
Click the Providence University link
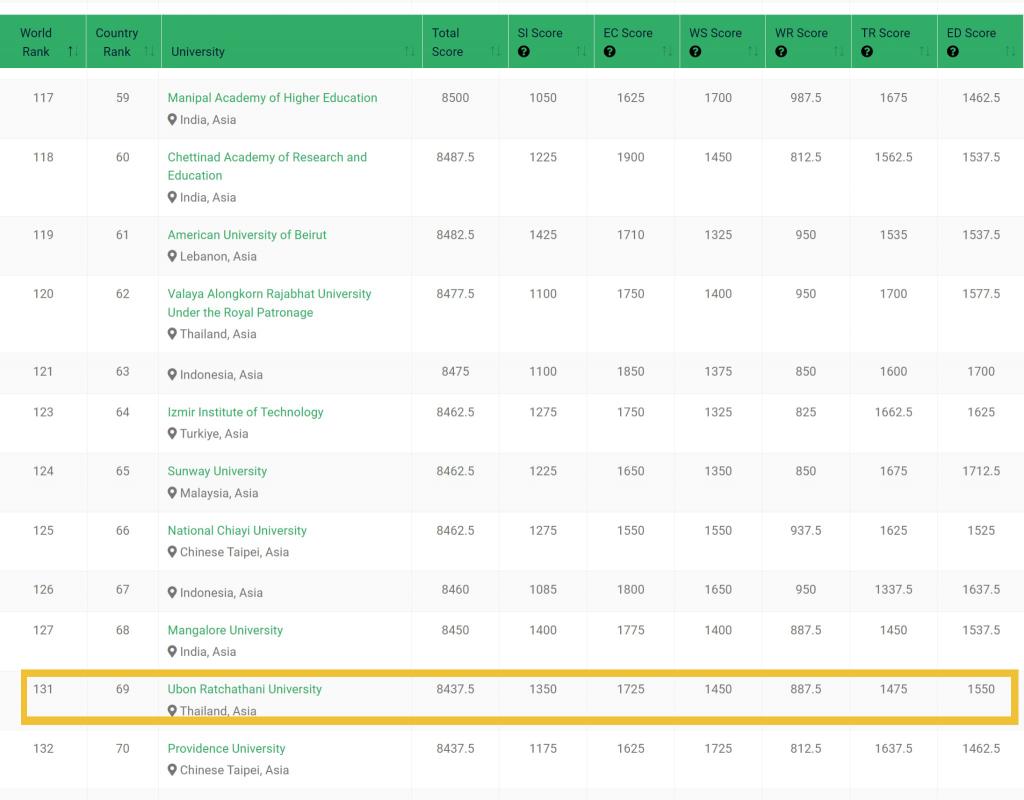226,748
